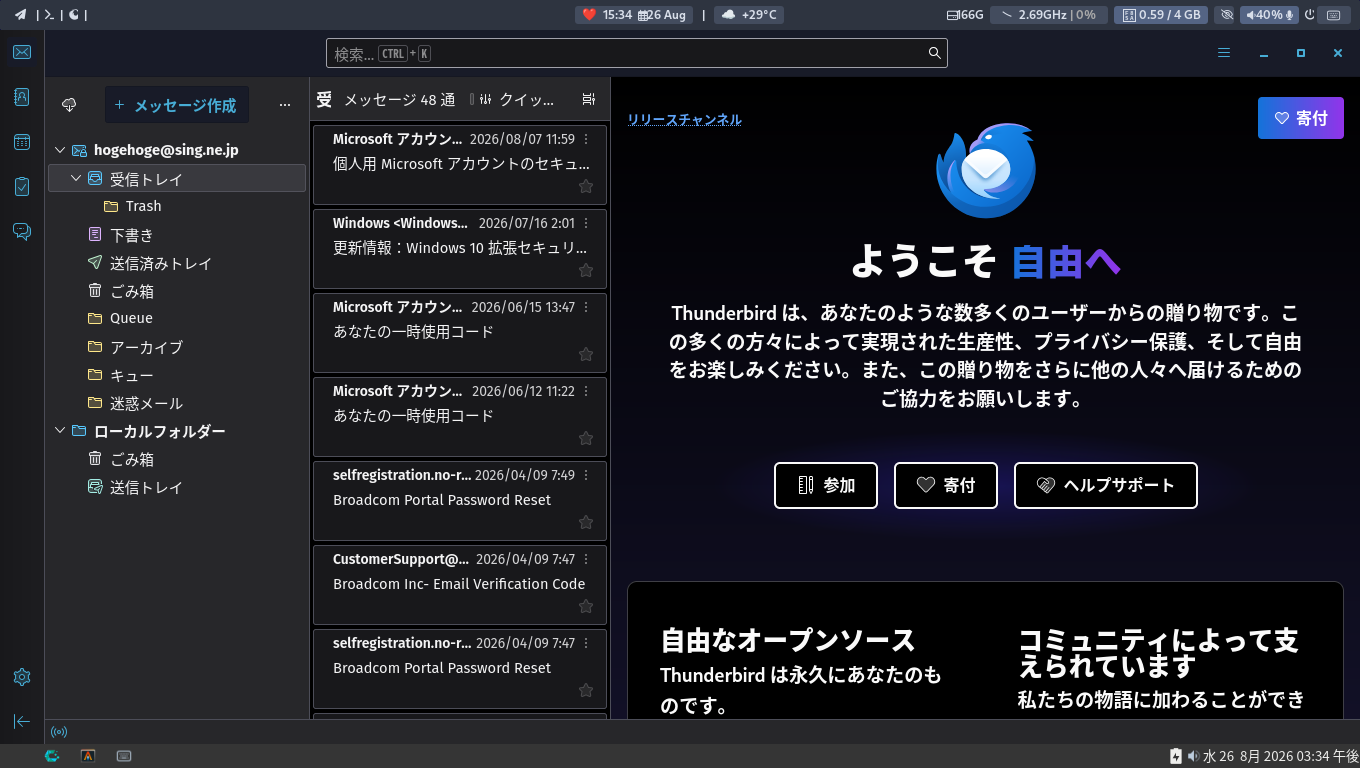Image resolution: width=1360 pixels, height=768 pixels.
Task: Open the Address Book space
Action: coord(22,97)
